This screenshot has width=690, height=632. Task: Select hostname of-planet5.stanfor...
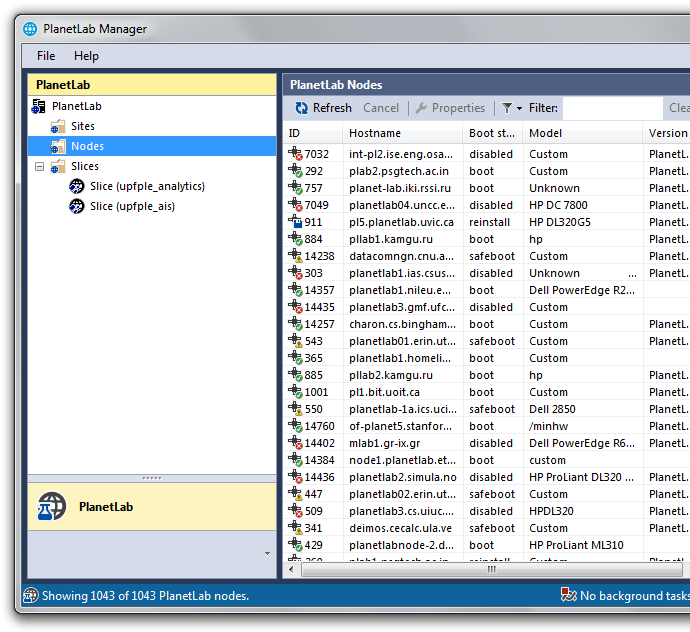tap(400, 426)
